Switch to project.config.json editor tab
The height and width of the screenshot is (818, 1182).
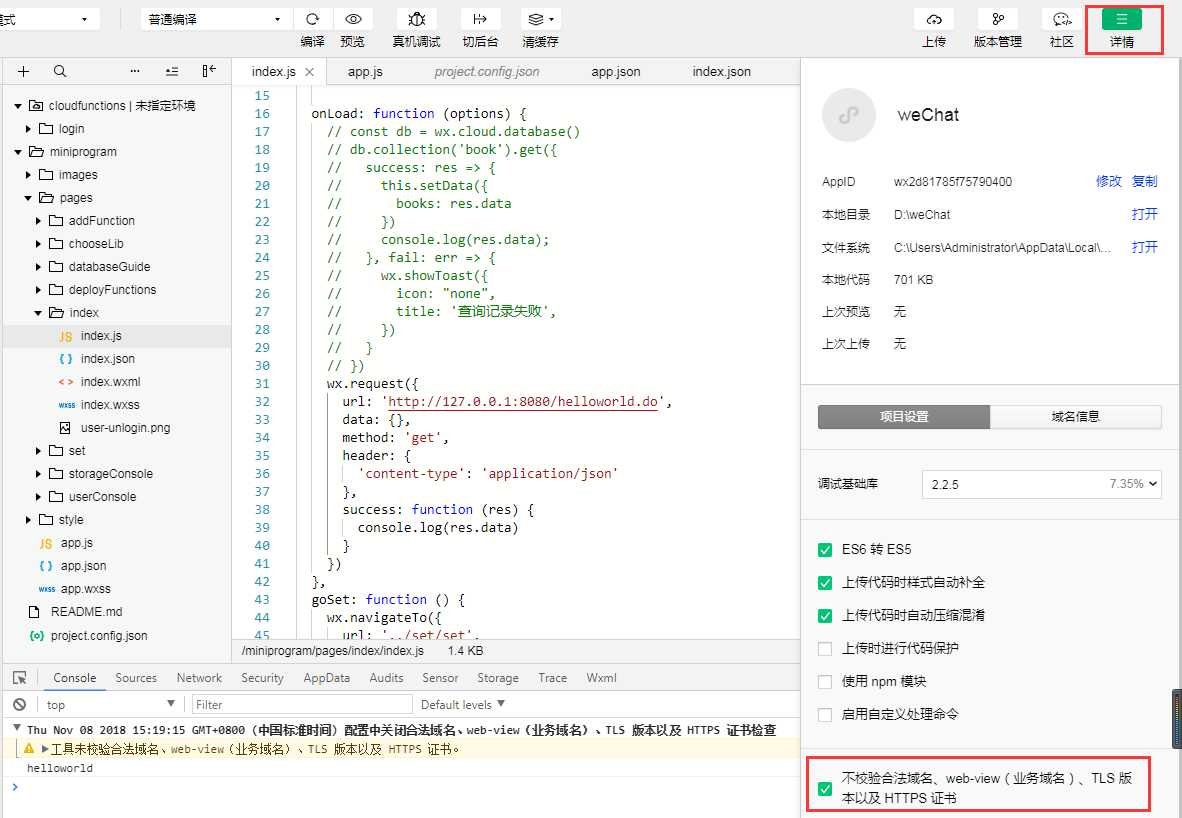[x=487, y=72]
